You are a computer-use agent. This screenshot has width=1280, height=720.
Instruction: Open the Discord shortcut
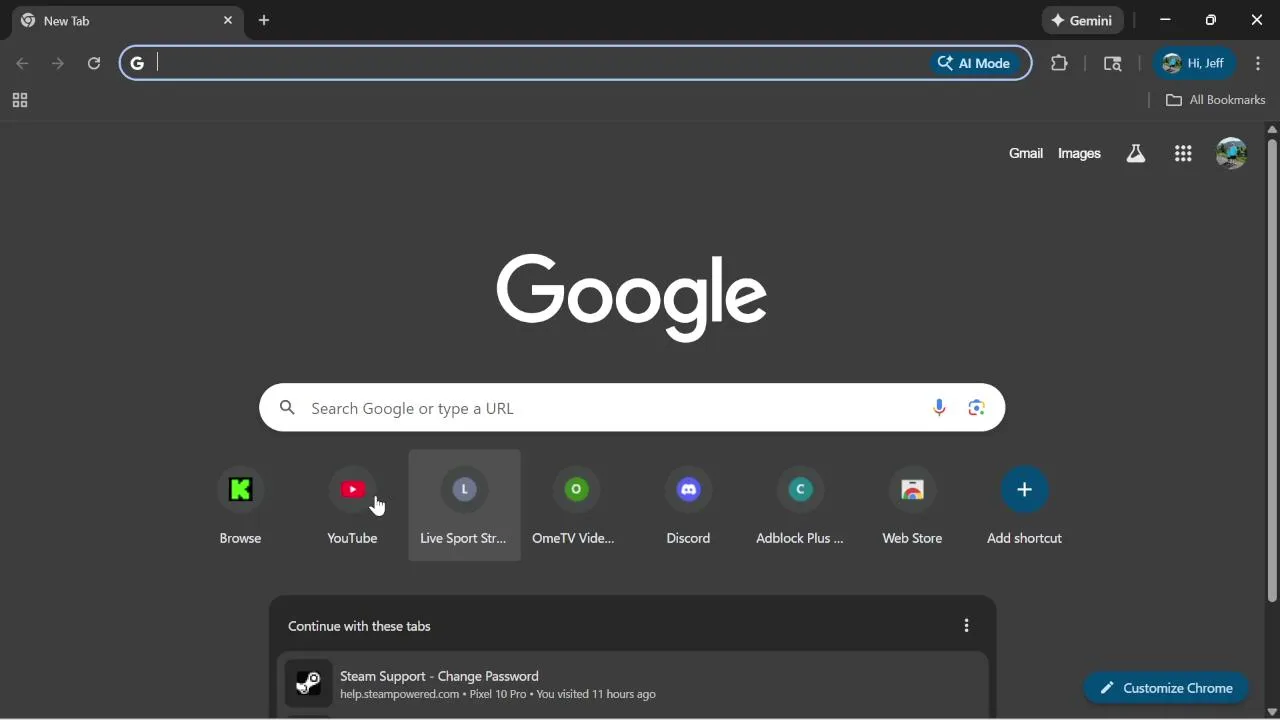[x=688, y=505]
